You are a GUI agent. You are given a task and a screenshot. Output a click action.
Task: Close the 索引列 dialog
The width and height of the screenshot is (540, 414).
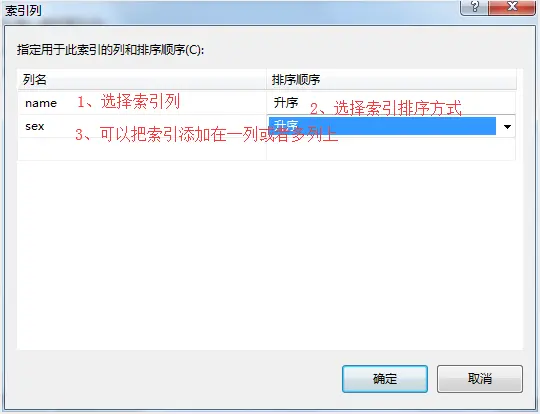click(512, 6)
